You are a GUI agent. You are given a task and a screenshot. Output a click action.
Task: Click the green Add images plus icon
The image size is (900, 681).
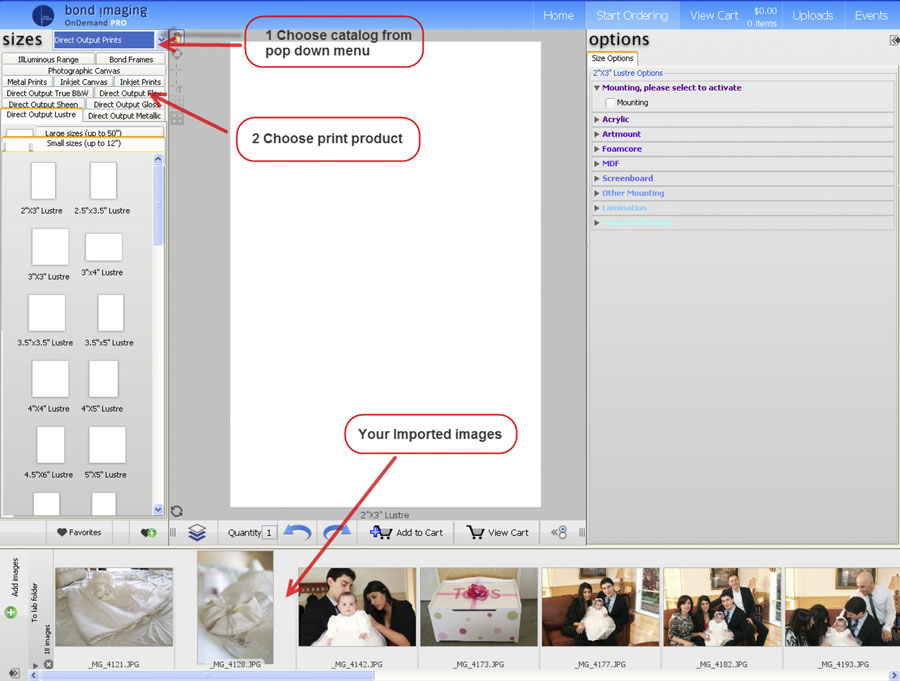point(11,612)
